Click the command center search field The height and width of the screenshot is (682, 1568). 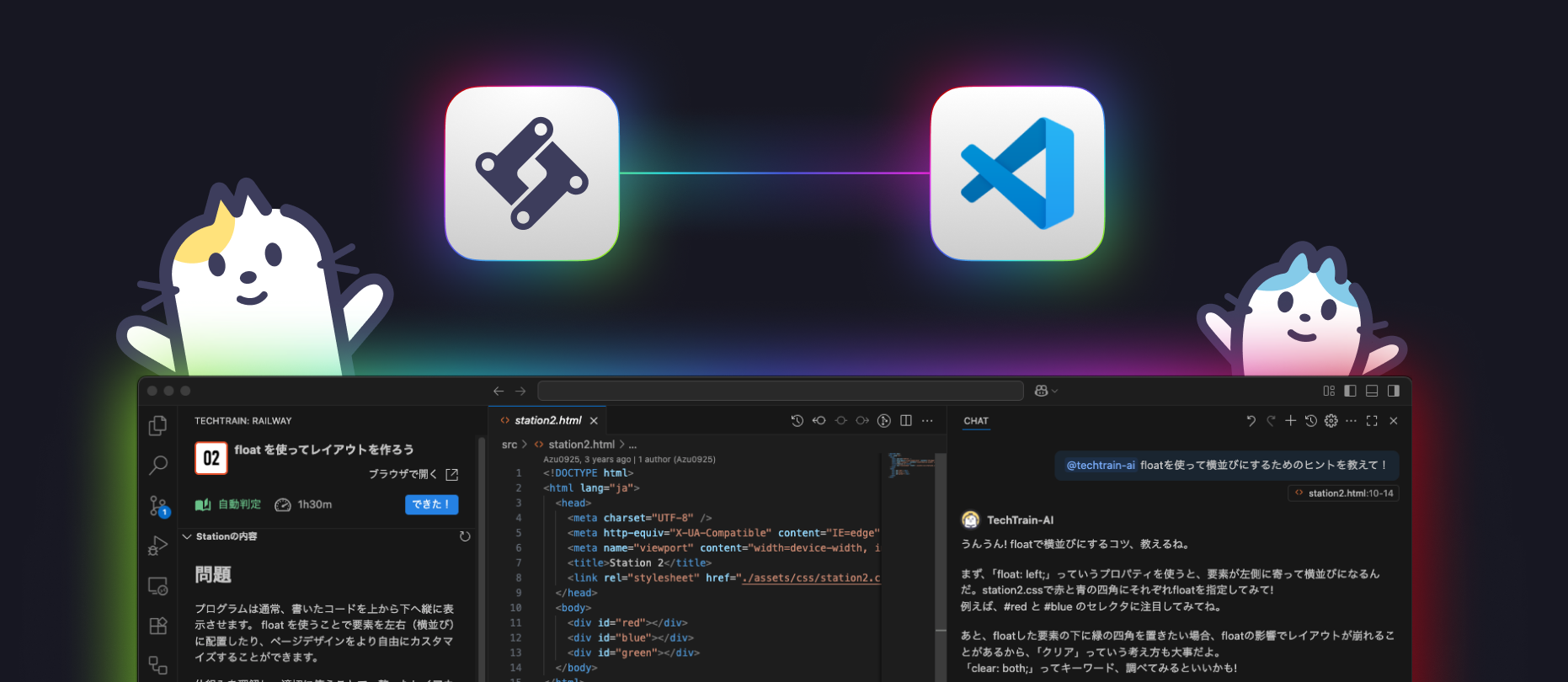(x=780, y=391)
